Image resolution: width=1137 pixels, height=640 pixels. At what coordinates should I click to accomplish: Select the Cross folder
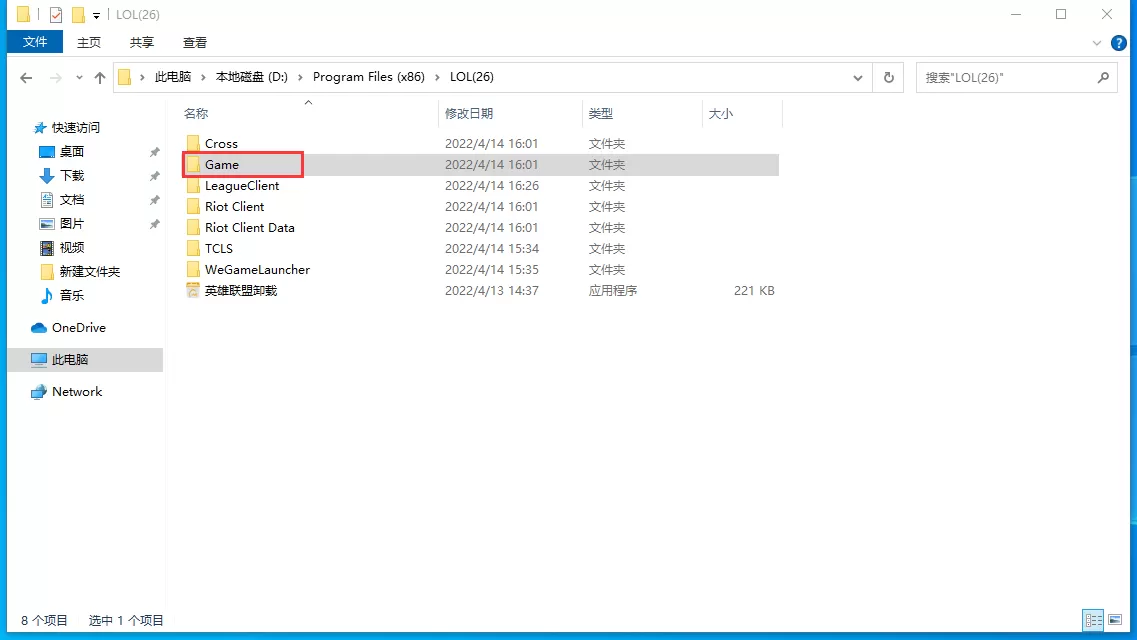click(219, 143)
